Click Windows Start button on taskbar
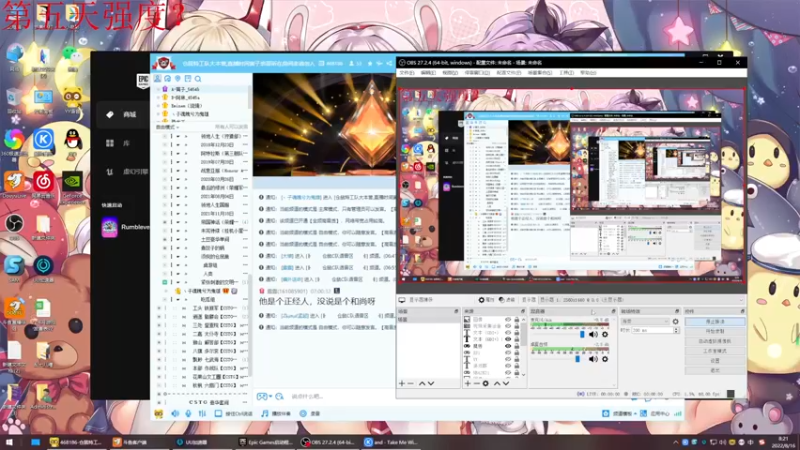This screenshot has height=450, width=800. coord(9,442)
